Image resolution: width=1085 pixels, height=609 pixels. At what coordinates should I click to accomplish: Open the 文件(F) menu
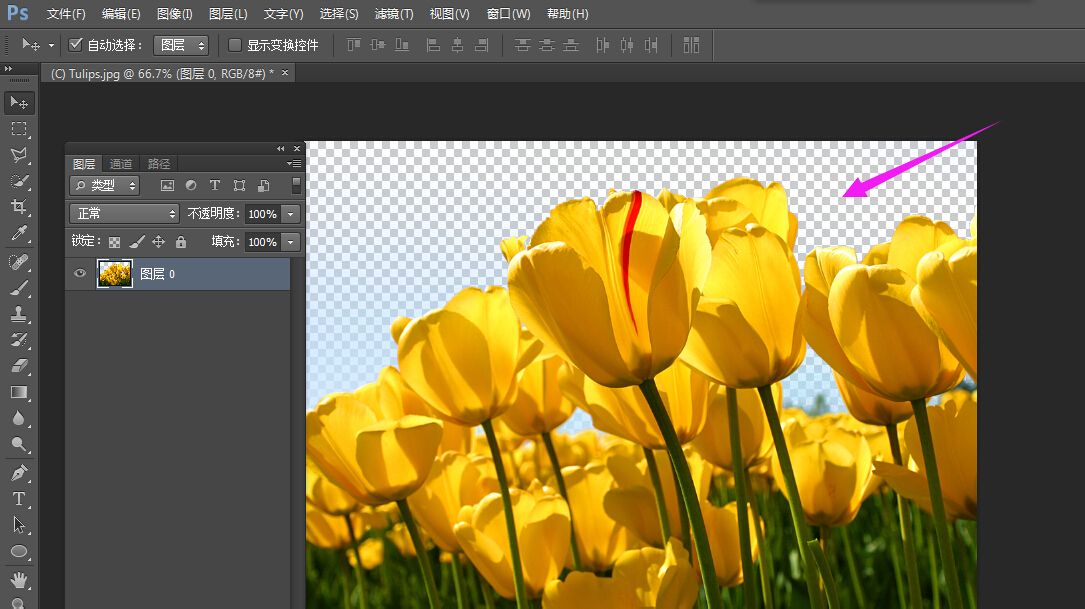(x=66, y=14)
